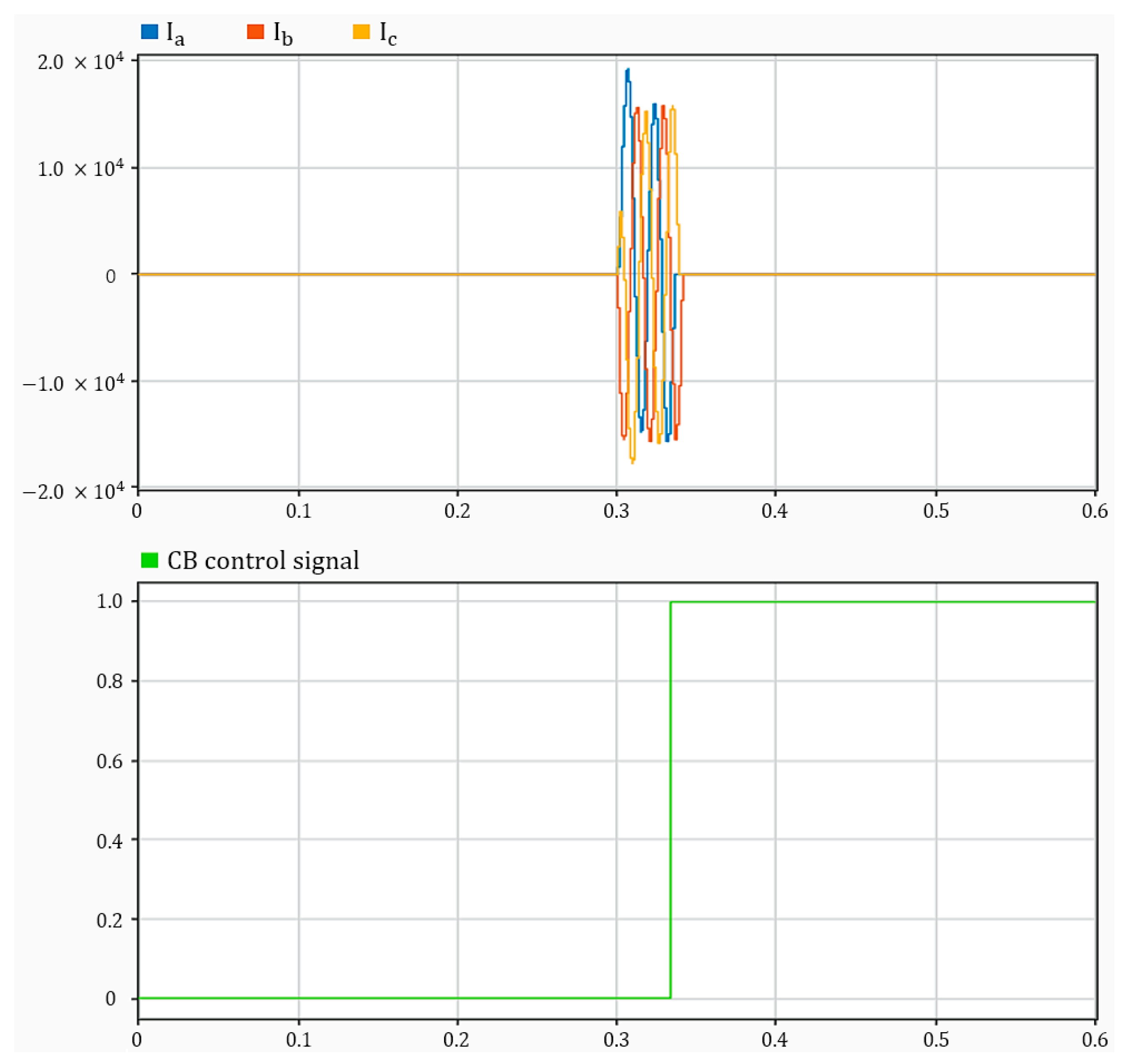The image size is (1126, 1064).
Task: Click the blue Ia legend swatch
Action: coord(149,32)
